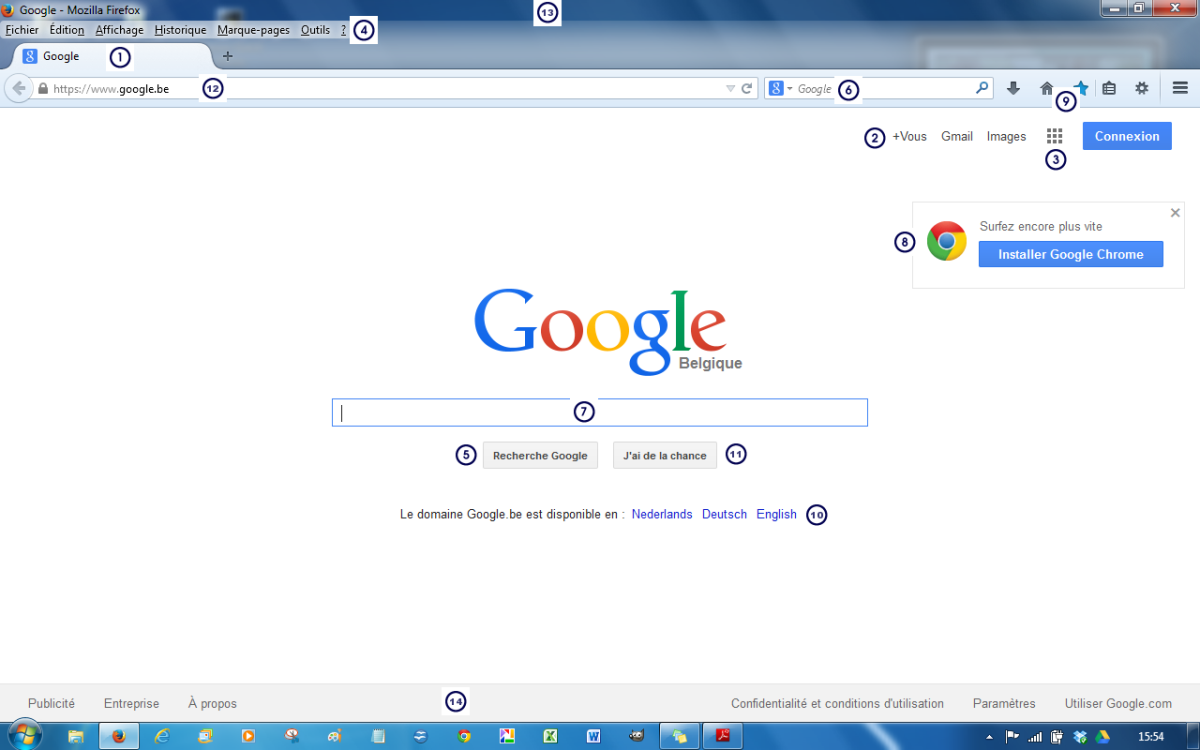Click the Connexion button
Screen dimensions: 1200x750
tap(1127, 136)
